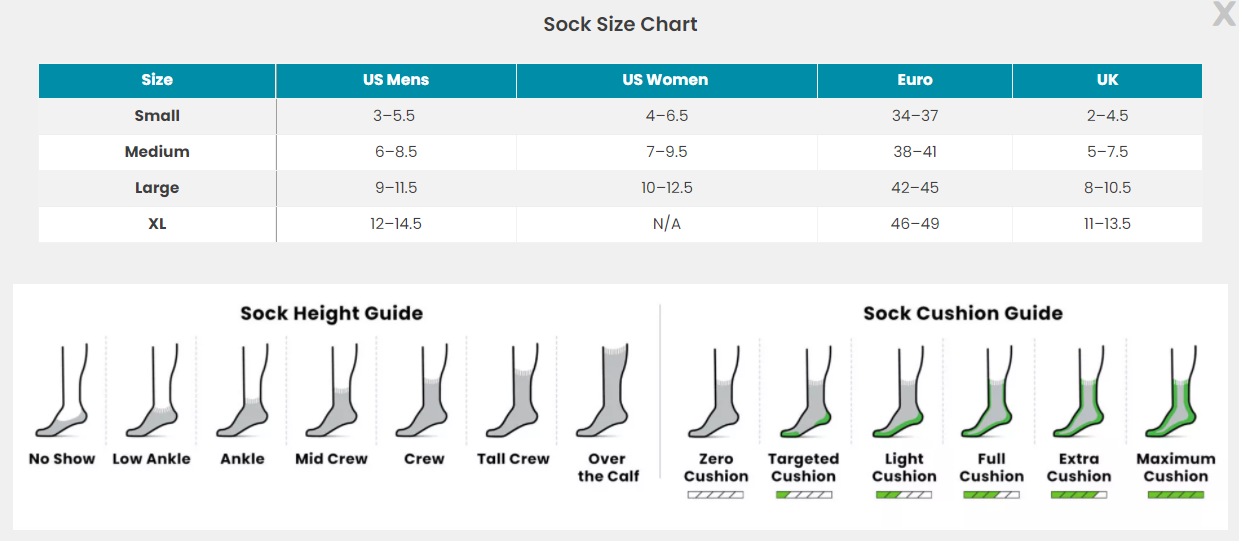Select the Low Ankle sock illustration
Image resolution: width=1239 pixels, height=541 pixels.
click(x=151, y=395)
